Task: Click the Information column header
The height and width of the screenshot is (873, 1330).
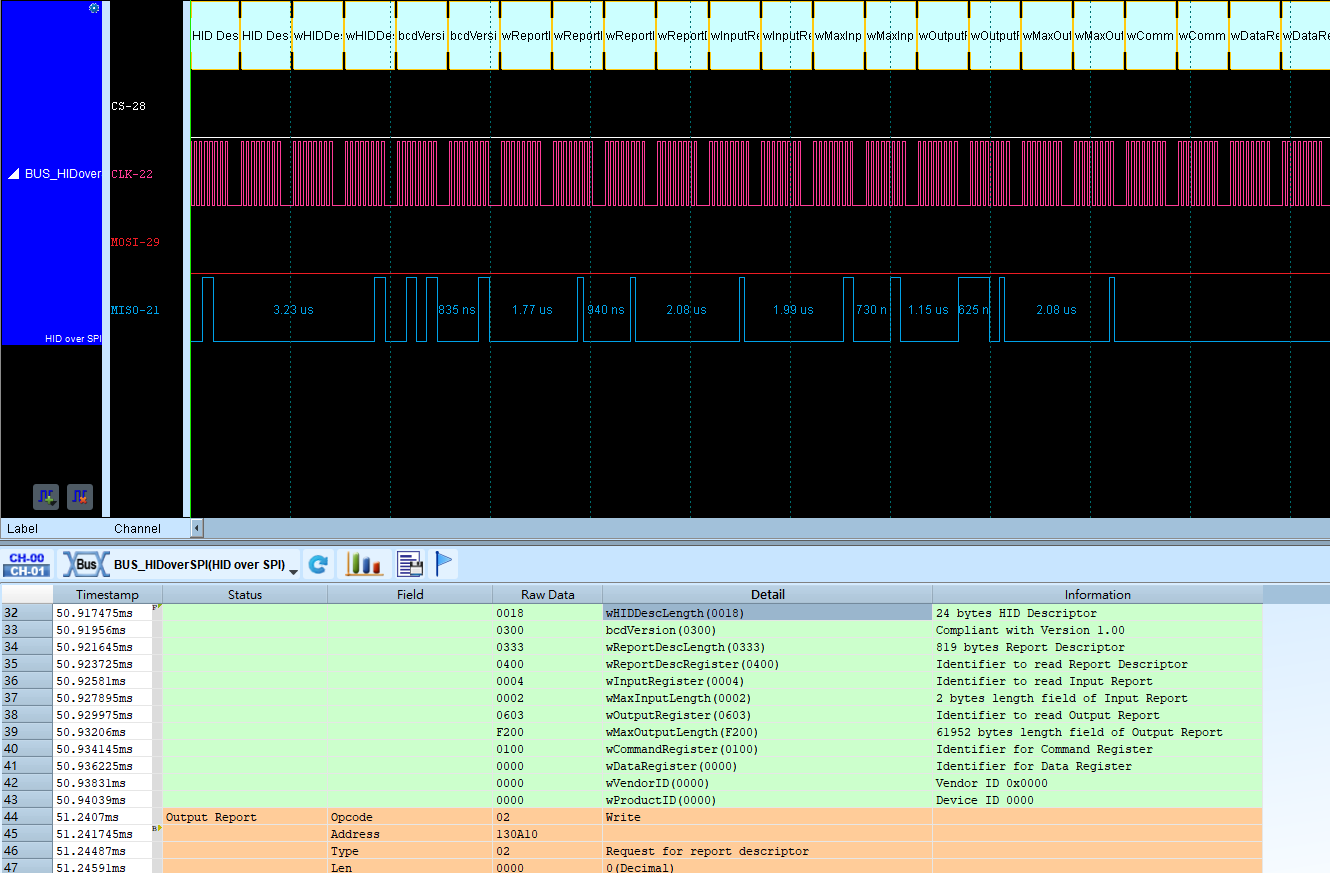Action: click(x=1098, y=594)
